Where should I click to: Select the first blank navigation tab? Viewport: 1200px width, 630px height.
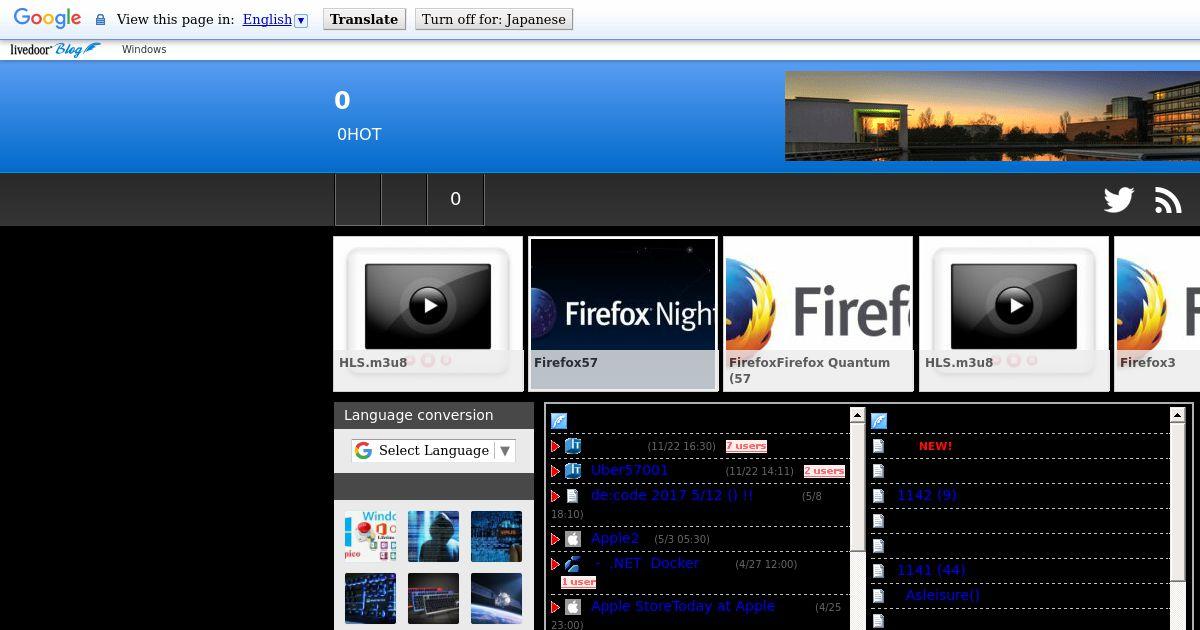pos(358,199)
